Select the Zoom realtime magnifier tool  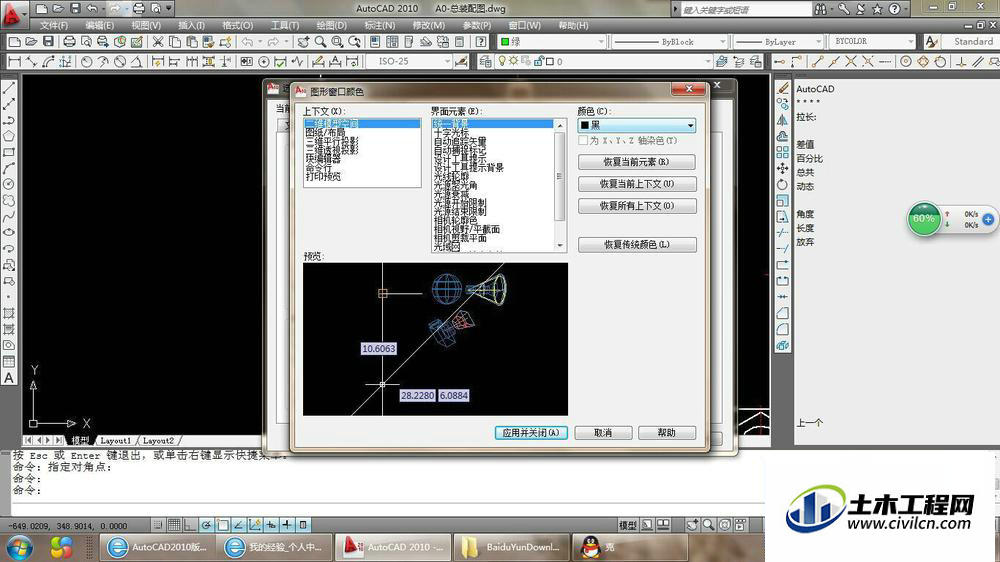[320, 41]
